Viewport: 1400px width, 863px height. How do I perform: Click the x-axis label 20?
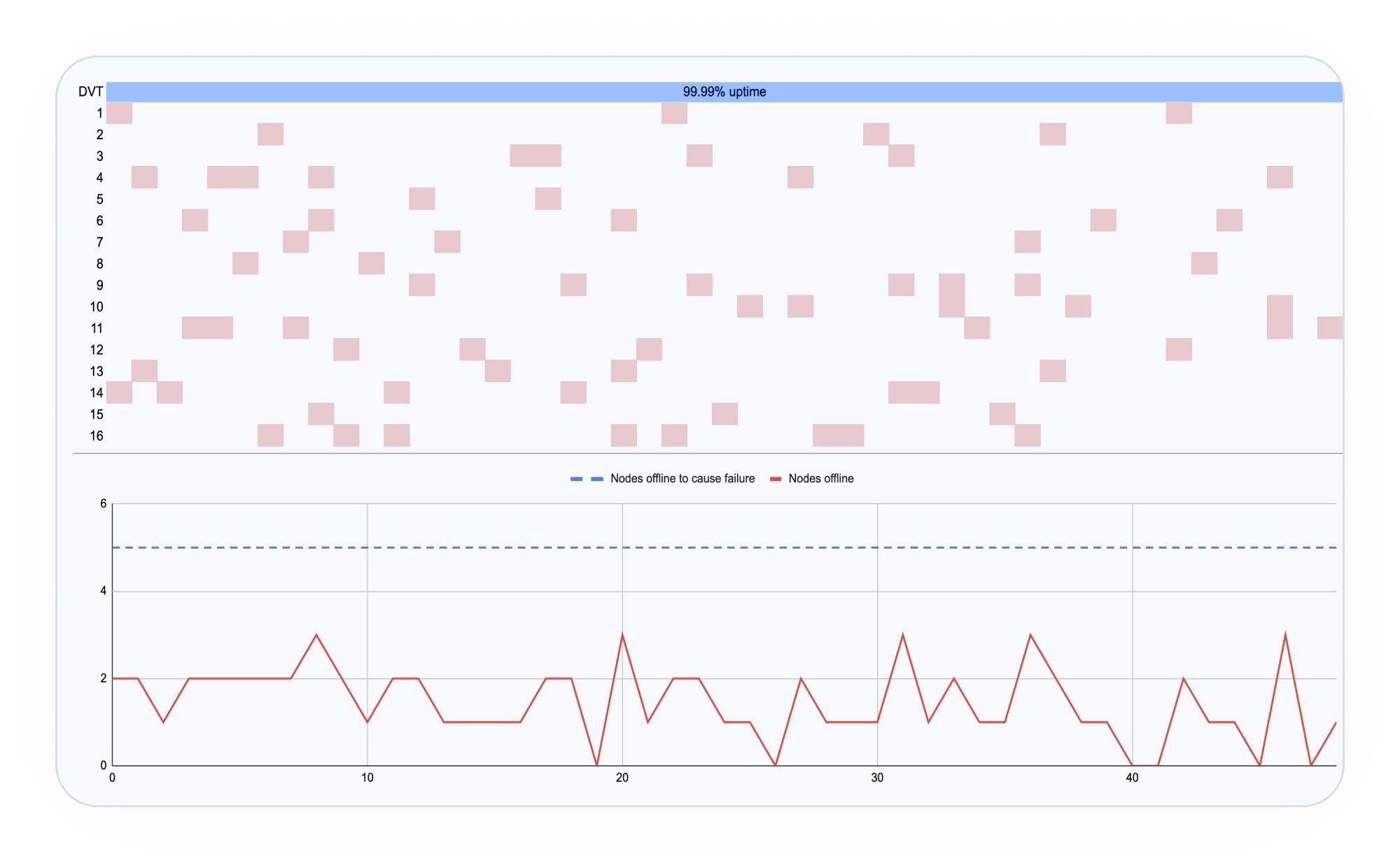[622, 778]
